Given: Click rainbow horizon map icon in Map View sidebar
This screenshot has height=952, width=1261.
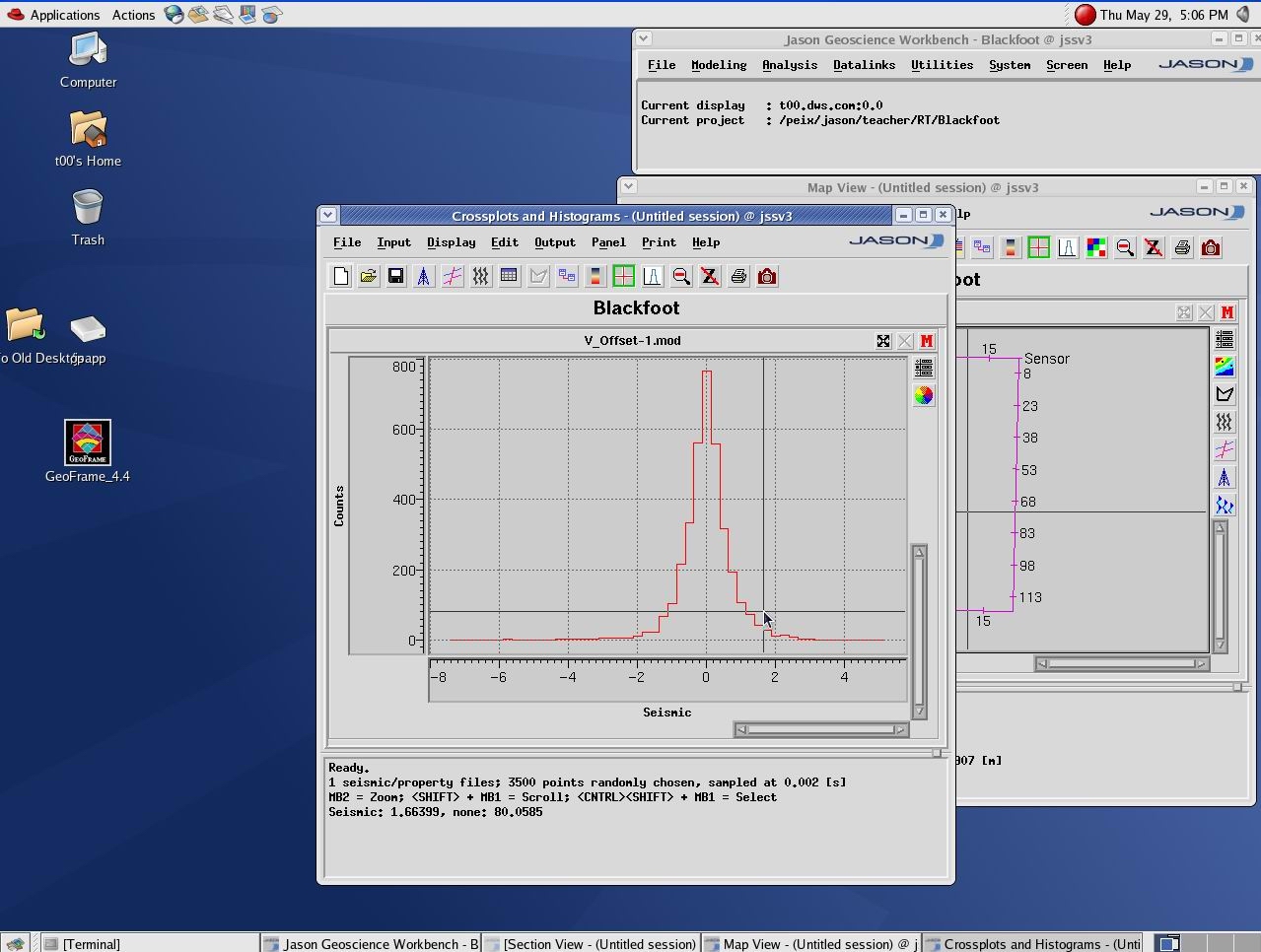Looking at the screenshot, I should pyautogui.click(x=1225, y=367).
